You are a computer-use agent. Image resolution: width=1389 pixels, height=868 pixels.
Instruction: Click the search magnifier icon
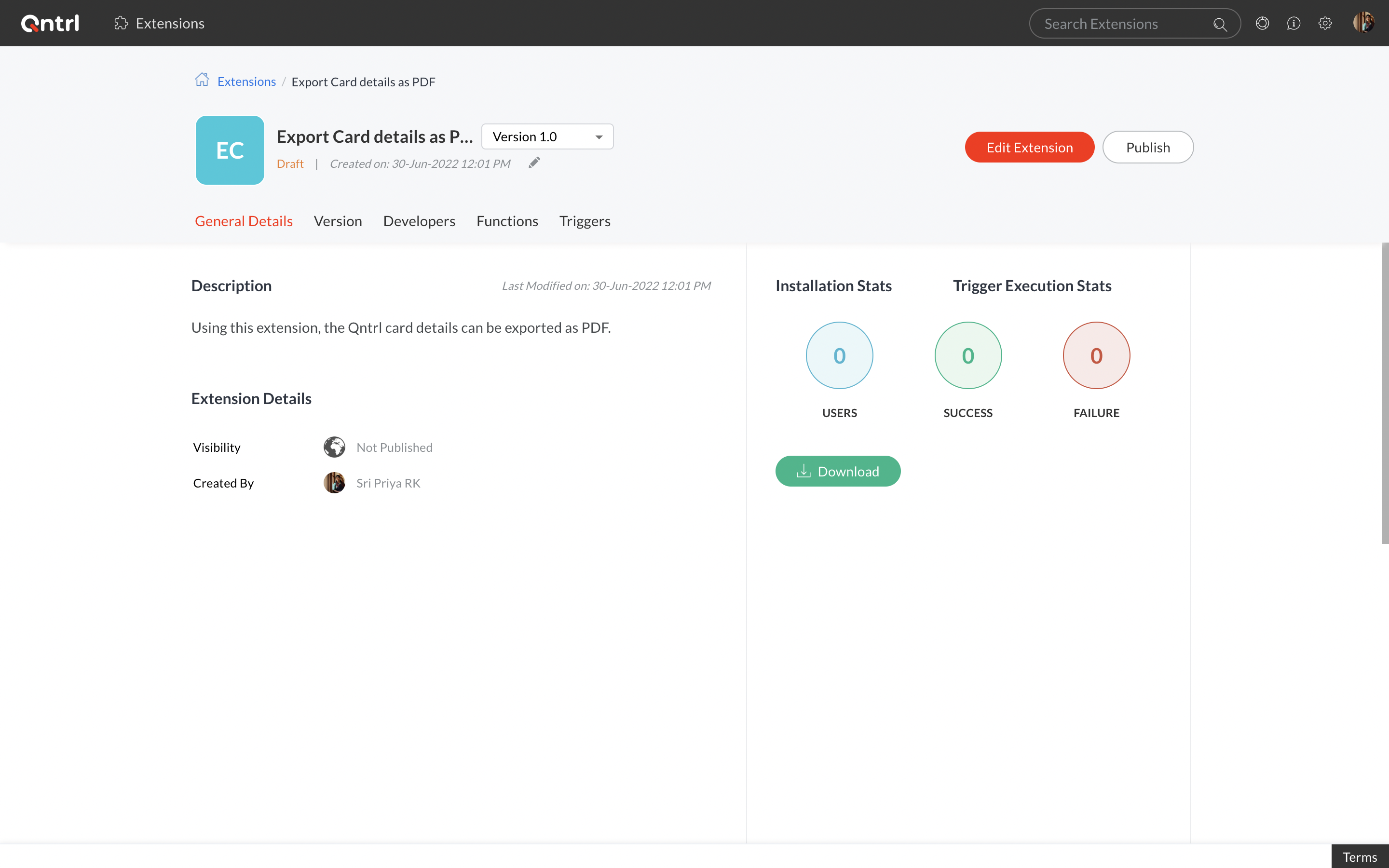point(1220,24)
